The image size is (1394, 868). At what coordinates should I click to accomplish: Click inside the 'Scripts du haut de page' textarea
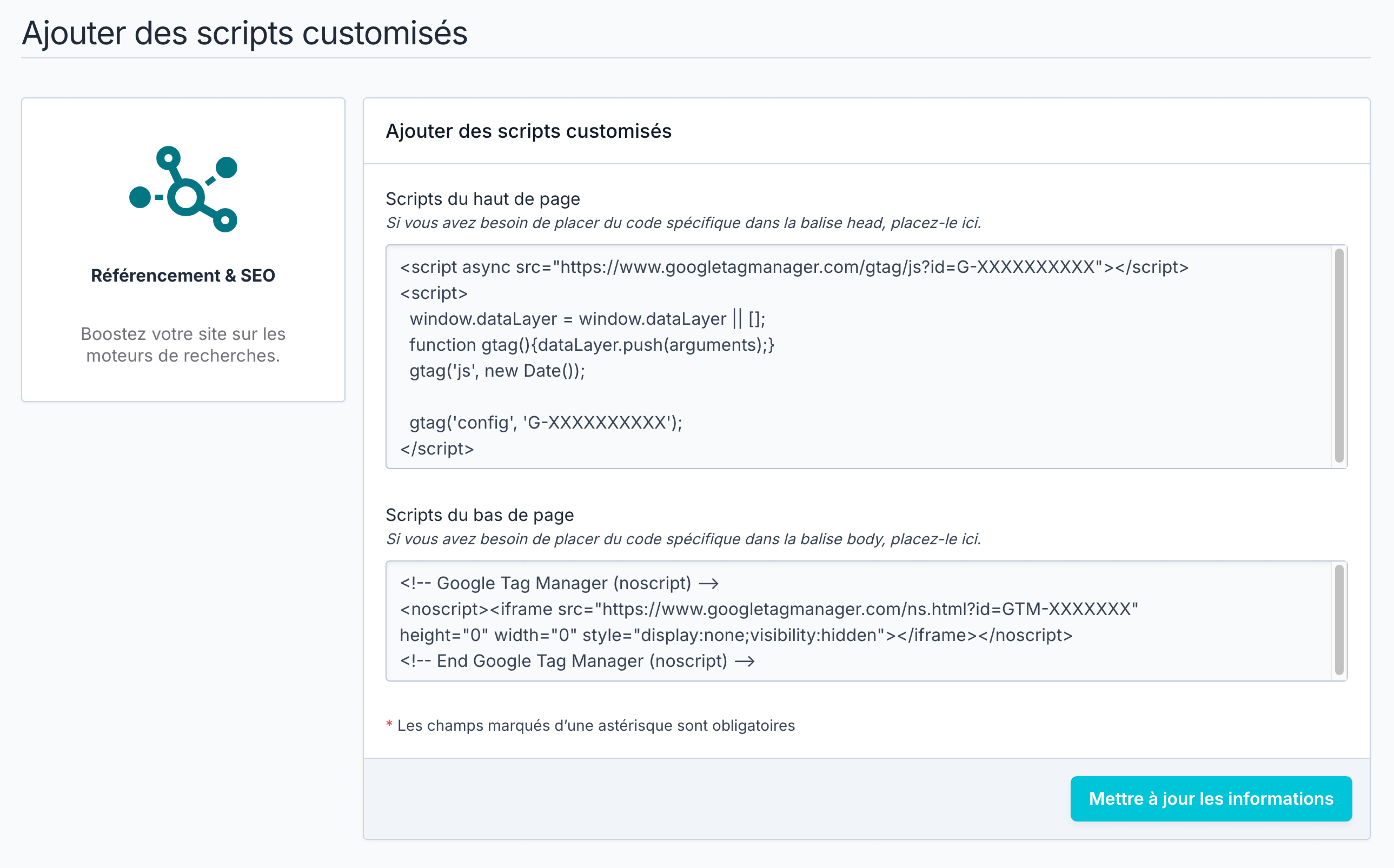pyautogui.click(x=861, y=356)
